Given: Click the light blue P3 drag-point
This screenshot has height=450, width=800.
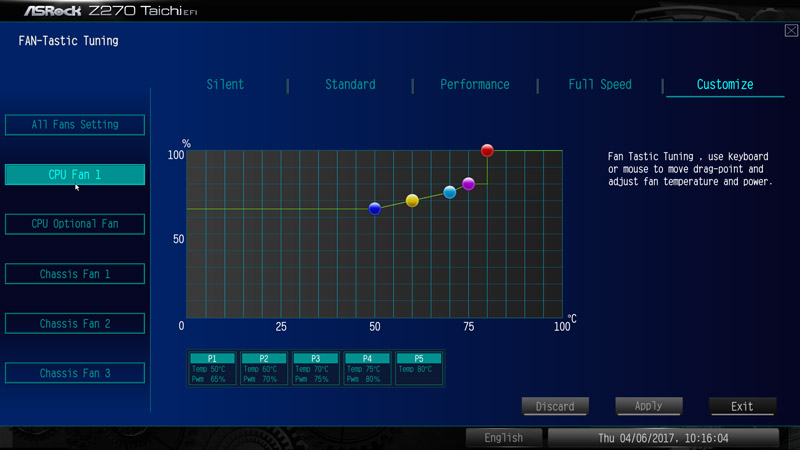Looking at the screenshot, I should [x=449, y=192].
